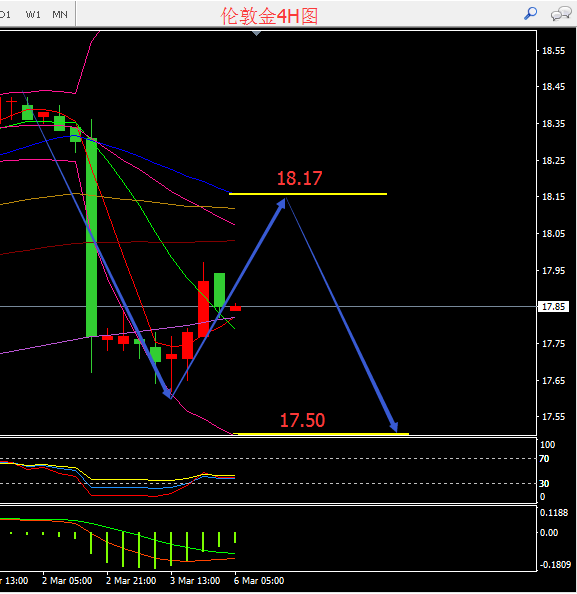This screenshot has height=594, width=577.
Task: Open the chat bubbles icon
Action: click(x=561, y=14)
